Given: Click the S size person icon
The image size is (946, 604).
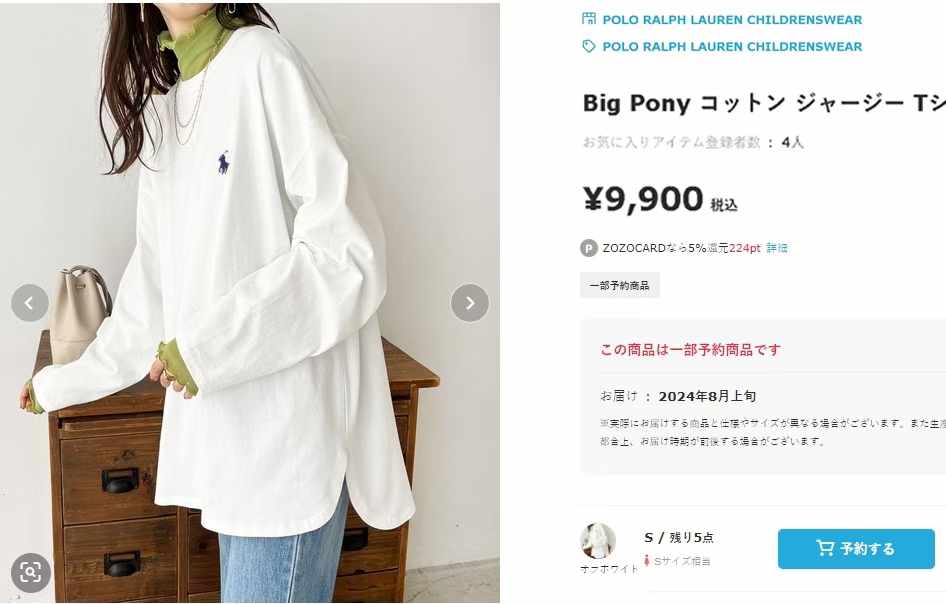Looking at the screenshot, I should 647,561.
